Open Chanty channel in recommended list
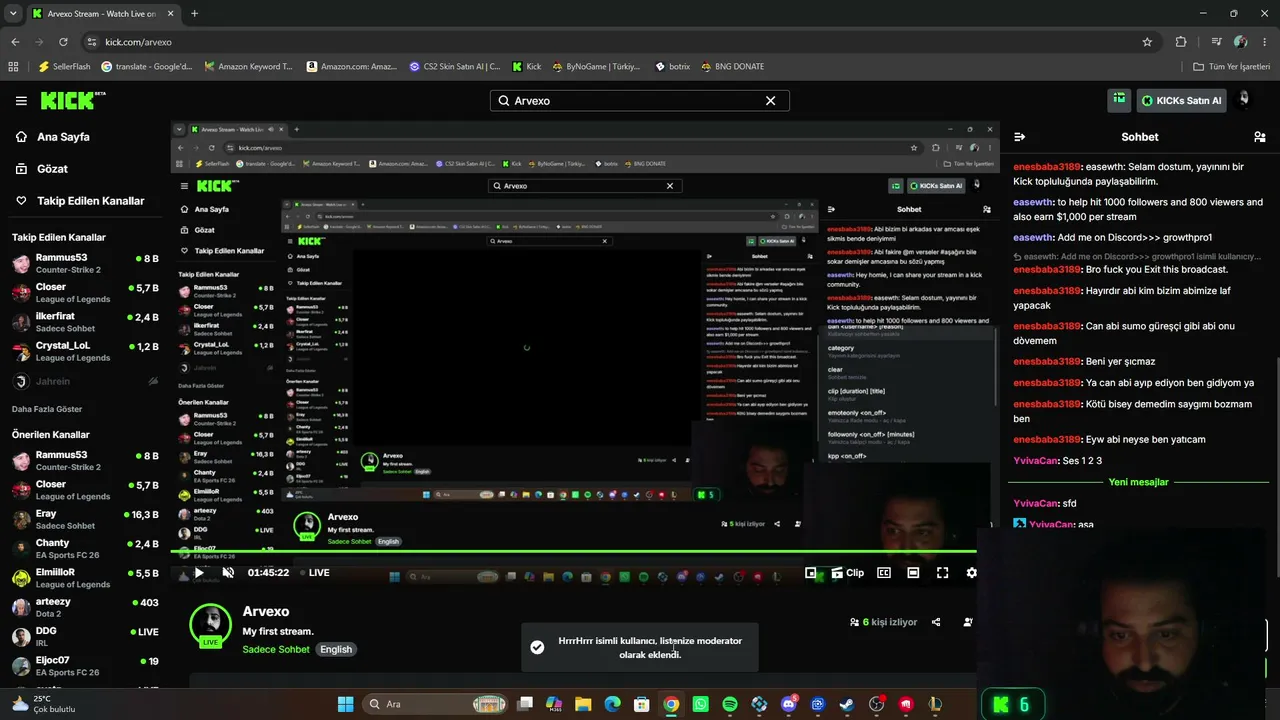 85,549
